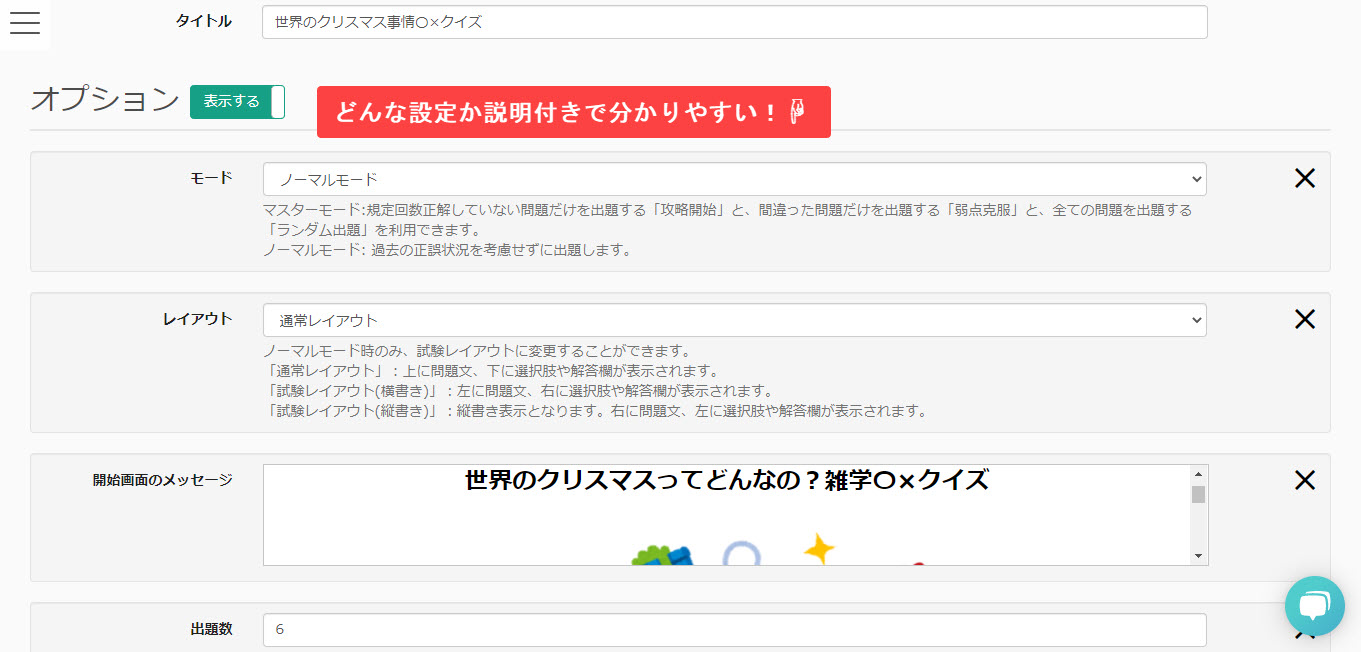Click the message box scrollbar thumb
The width and height of the screenshot is (1361, 652).
click(x=1197, y=494)
